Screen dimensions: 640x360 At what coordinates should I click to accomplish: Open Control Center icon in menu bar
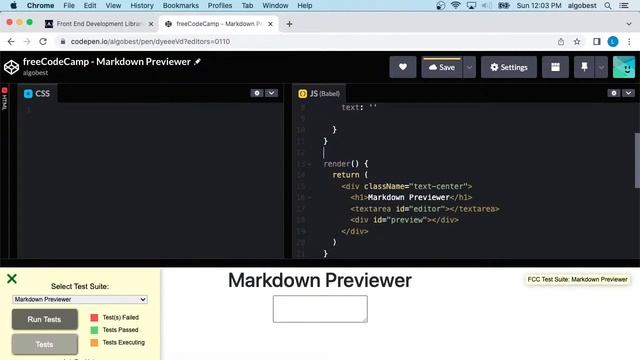(x=624, y=6)
